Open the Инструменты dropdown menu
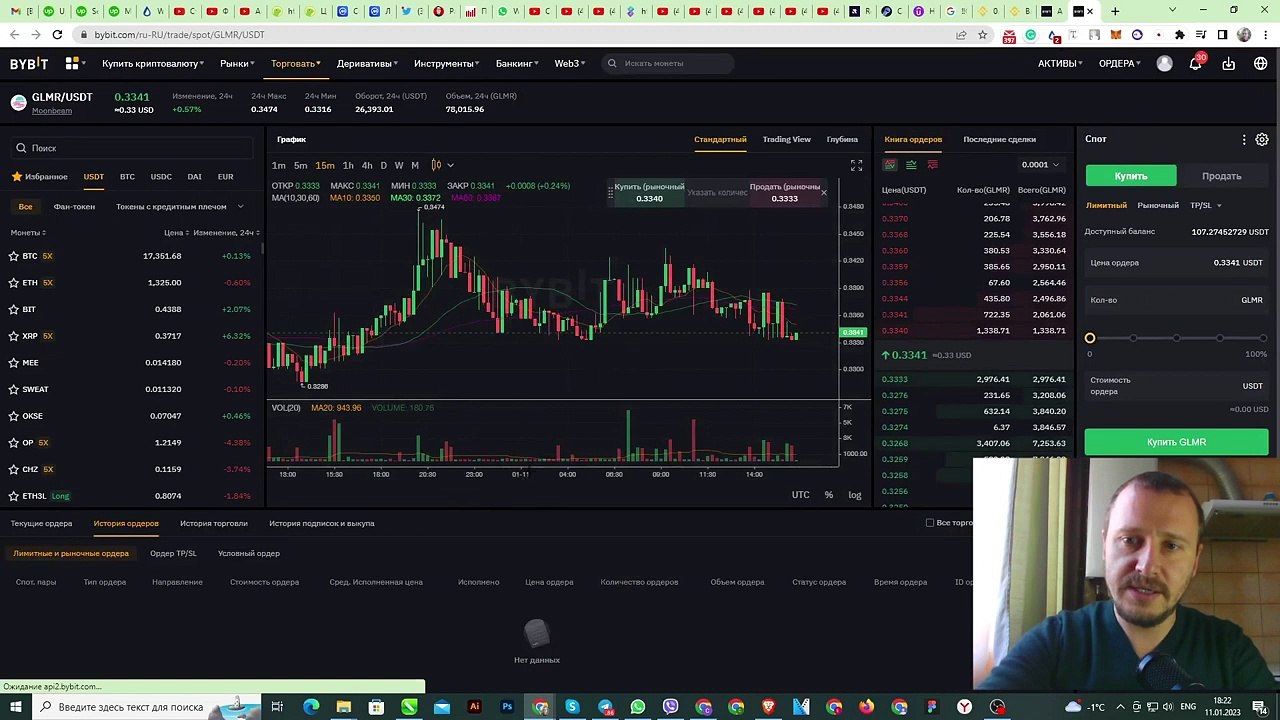Viewport: 1280px width, 720px height. click(x=447, y=63)
